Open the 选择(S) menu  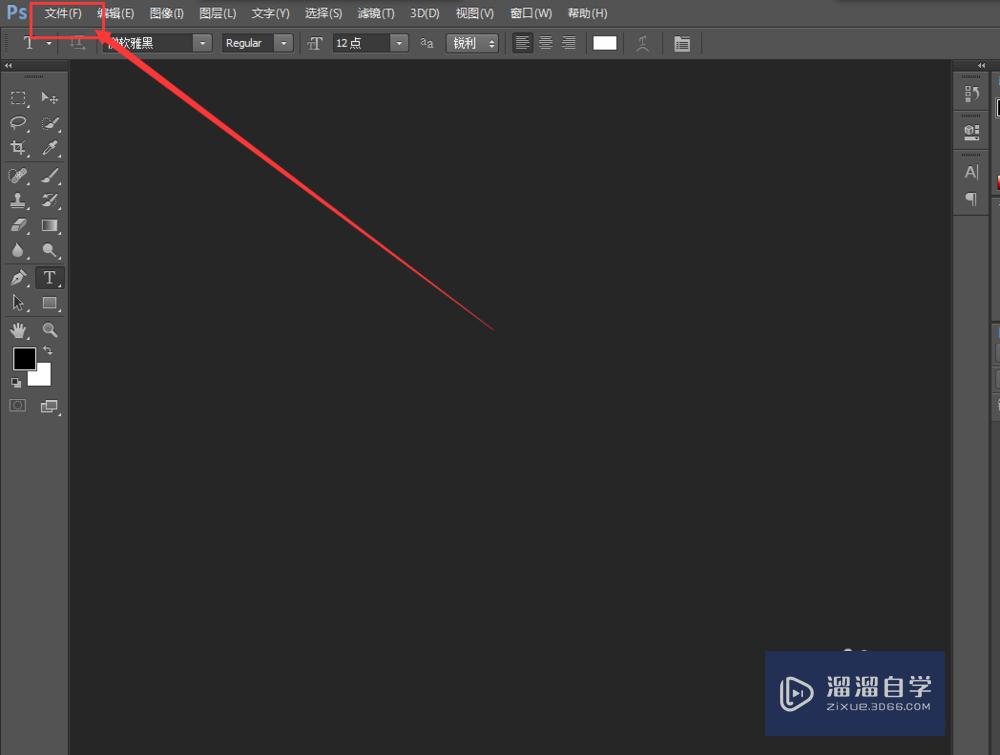323,13
